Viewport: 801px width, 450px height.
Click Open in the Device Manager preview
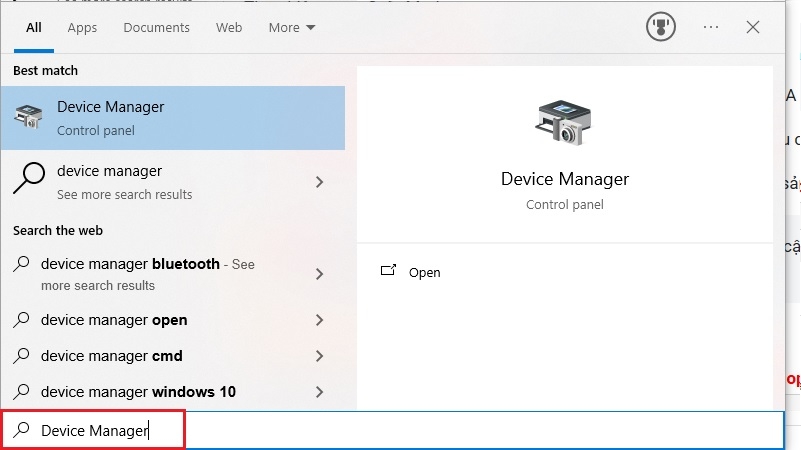[425, 273]
